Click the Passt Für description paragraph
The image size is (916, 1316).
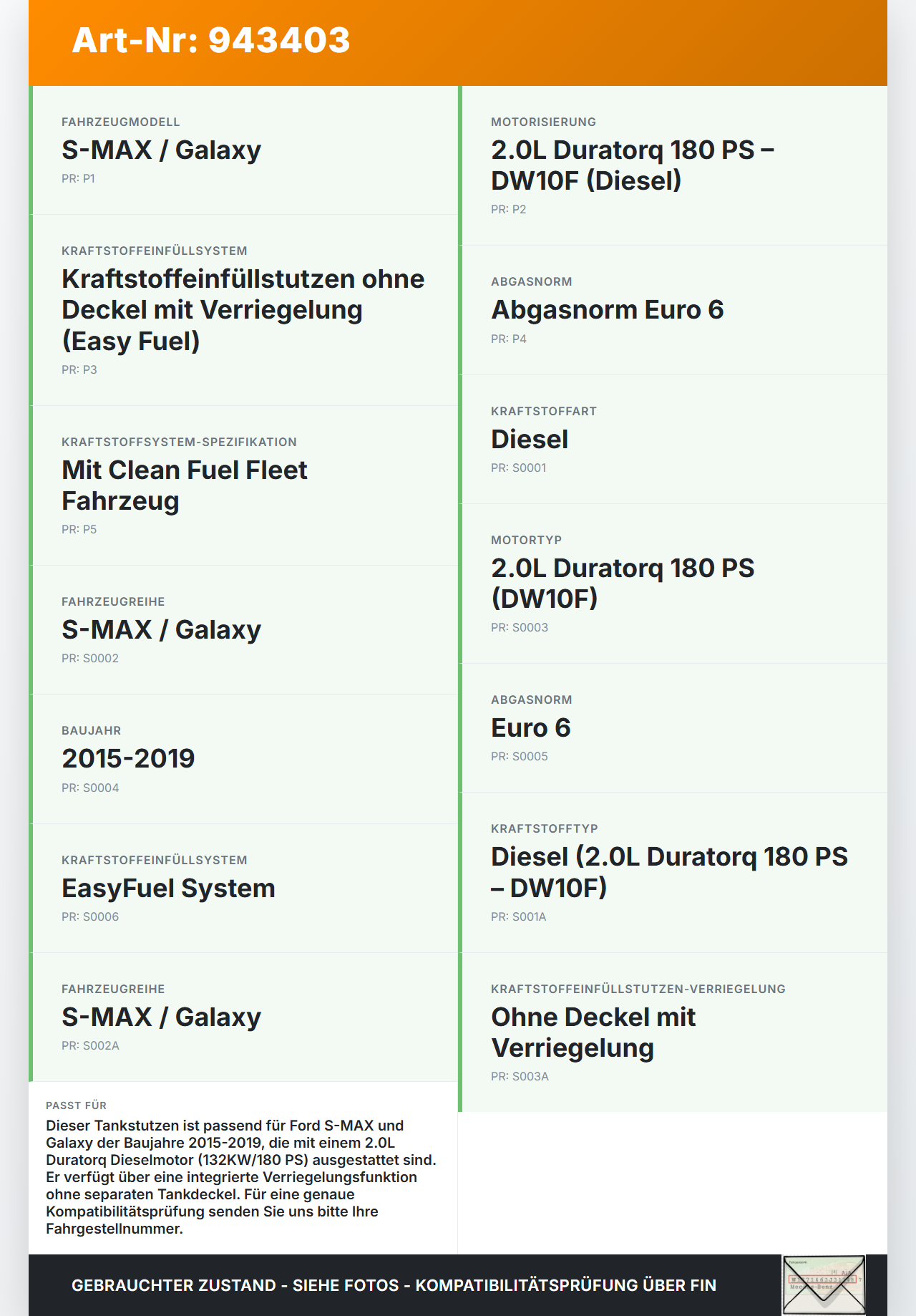click(x=241, y=1177)
